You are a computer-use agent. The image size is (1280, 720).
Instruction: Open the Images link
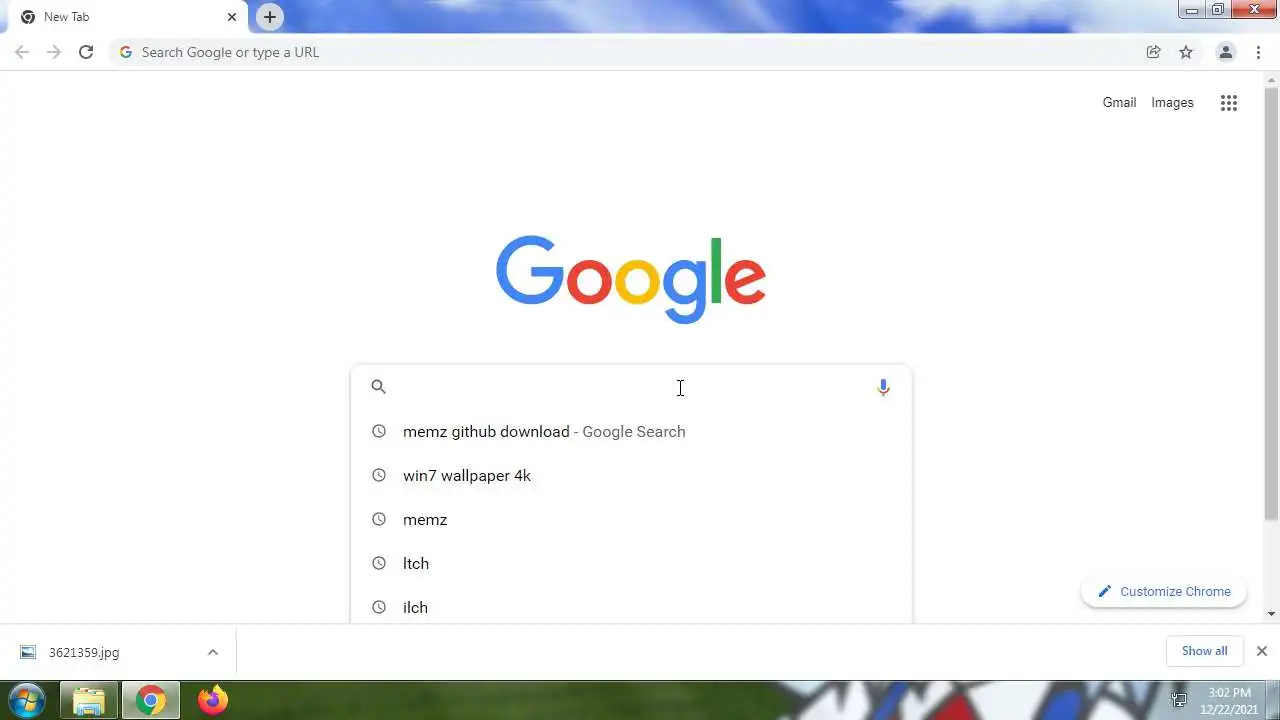tap(1172, 102)
